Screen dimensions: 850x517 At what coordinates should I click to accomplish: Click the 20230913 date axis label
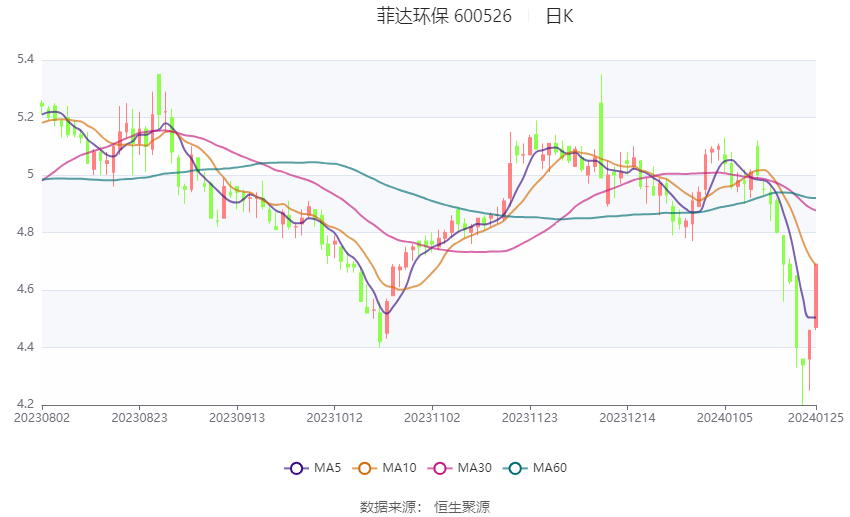point(237,418)
